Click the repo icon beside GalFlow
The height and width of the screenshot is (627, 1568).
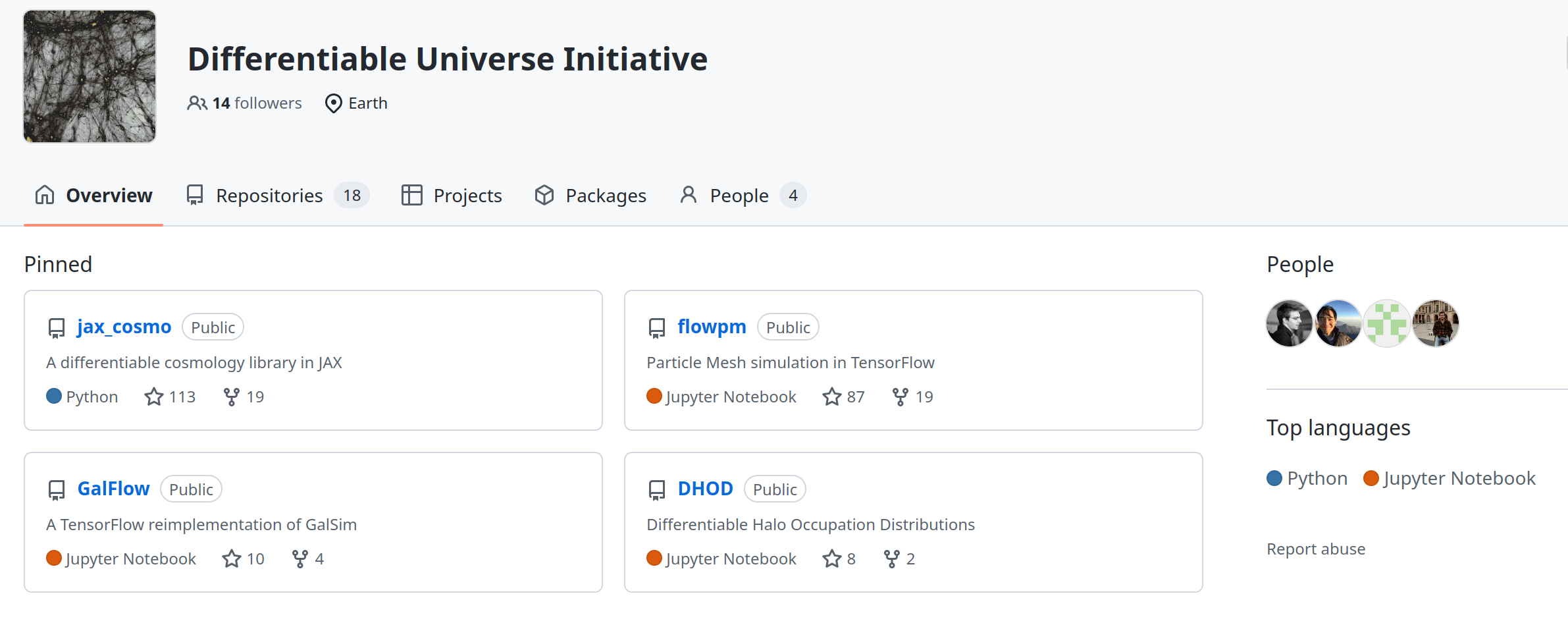[x=57, y=489]
